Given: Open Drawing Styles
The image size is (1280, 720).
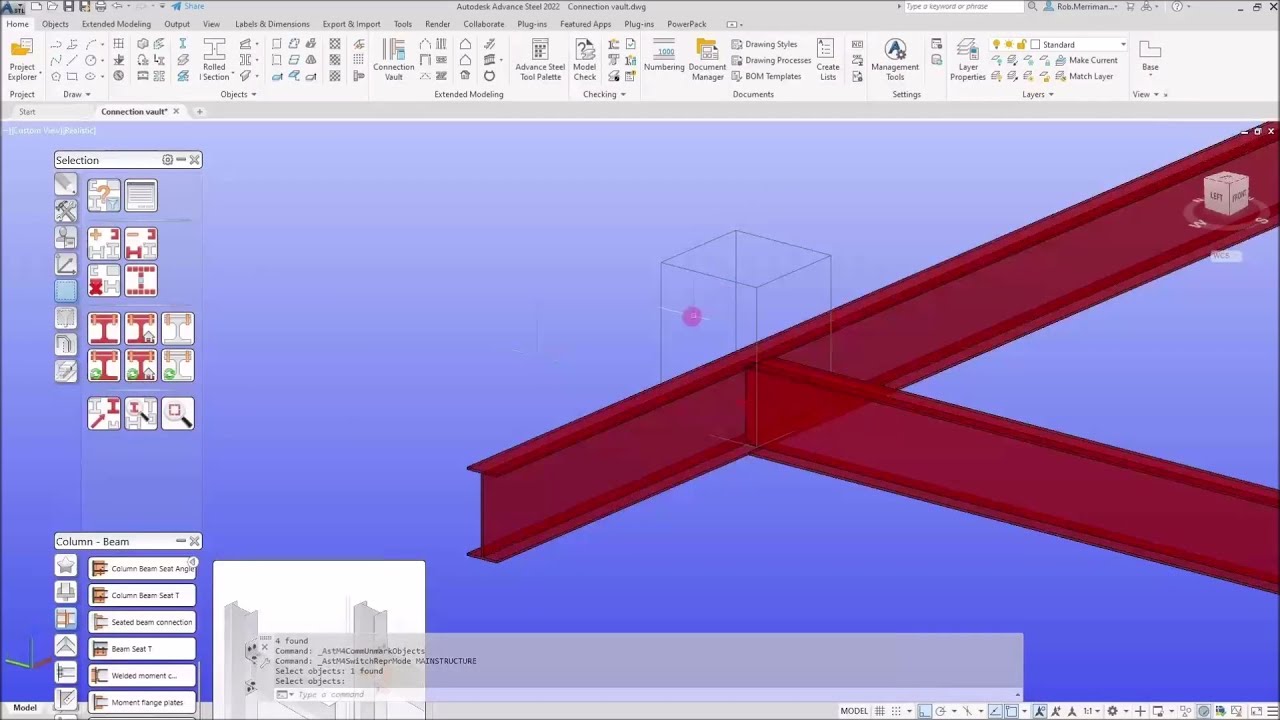Looking at the screenshot, I should tap(764, 44).
